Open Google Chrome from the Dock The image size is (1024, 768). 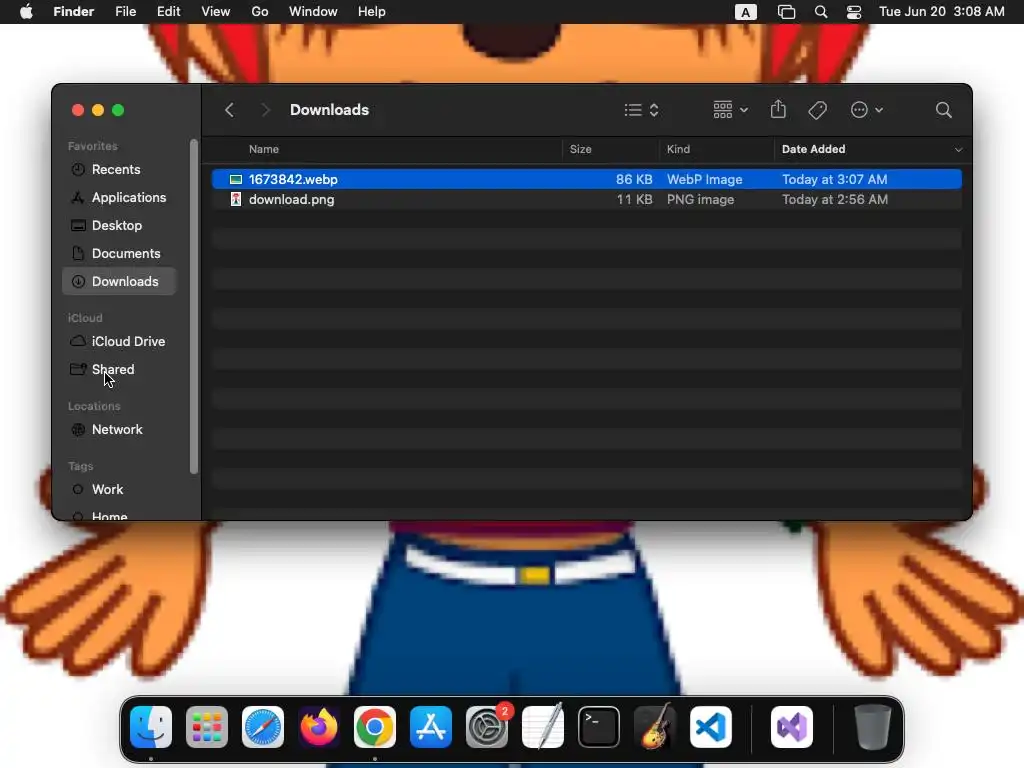(375, 727)
